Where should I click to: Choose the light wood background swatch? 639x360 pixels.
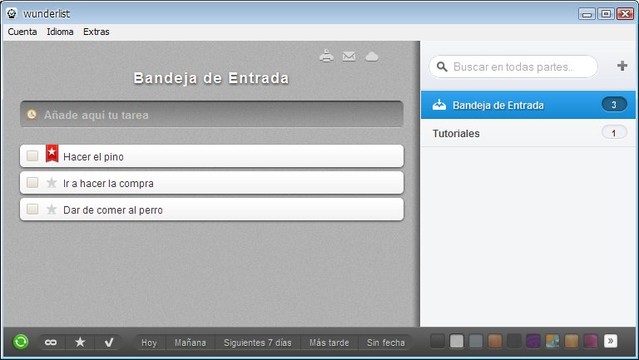(571, 341)
